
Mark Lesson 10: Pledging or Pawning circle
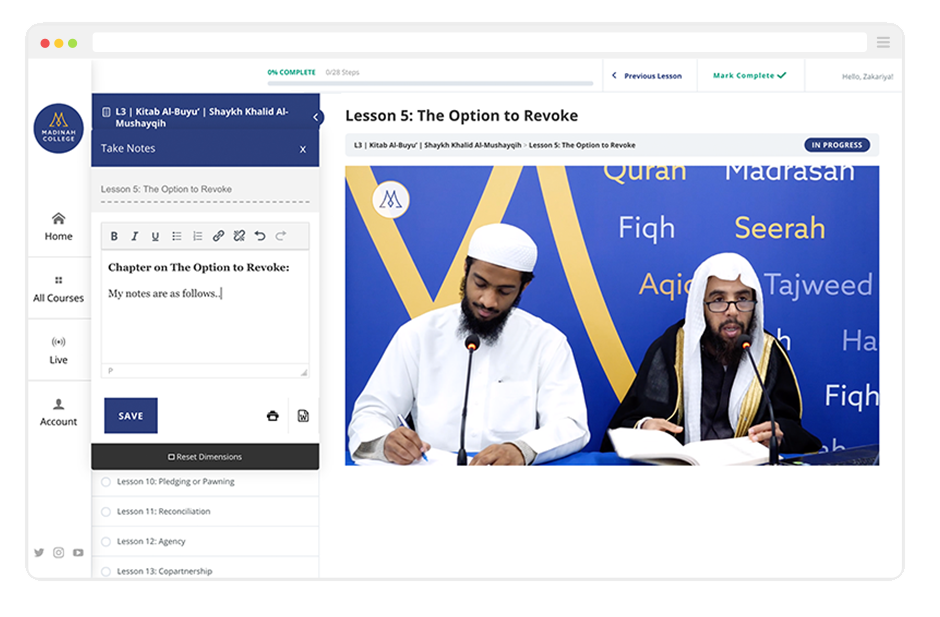pos(106,482)
